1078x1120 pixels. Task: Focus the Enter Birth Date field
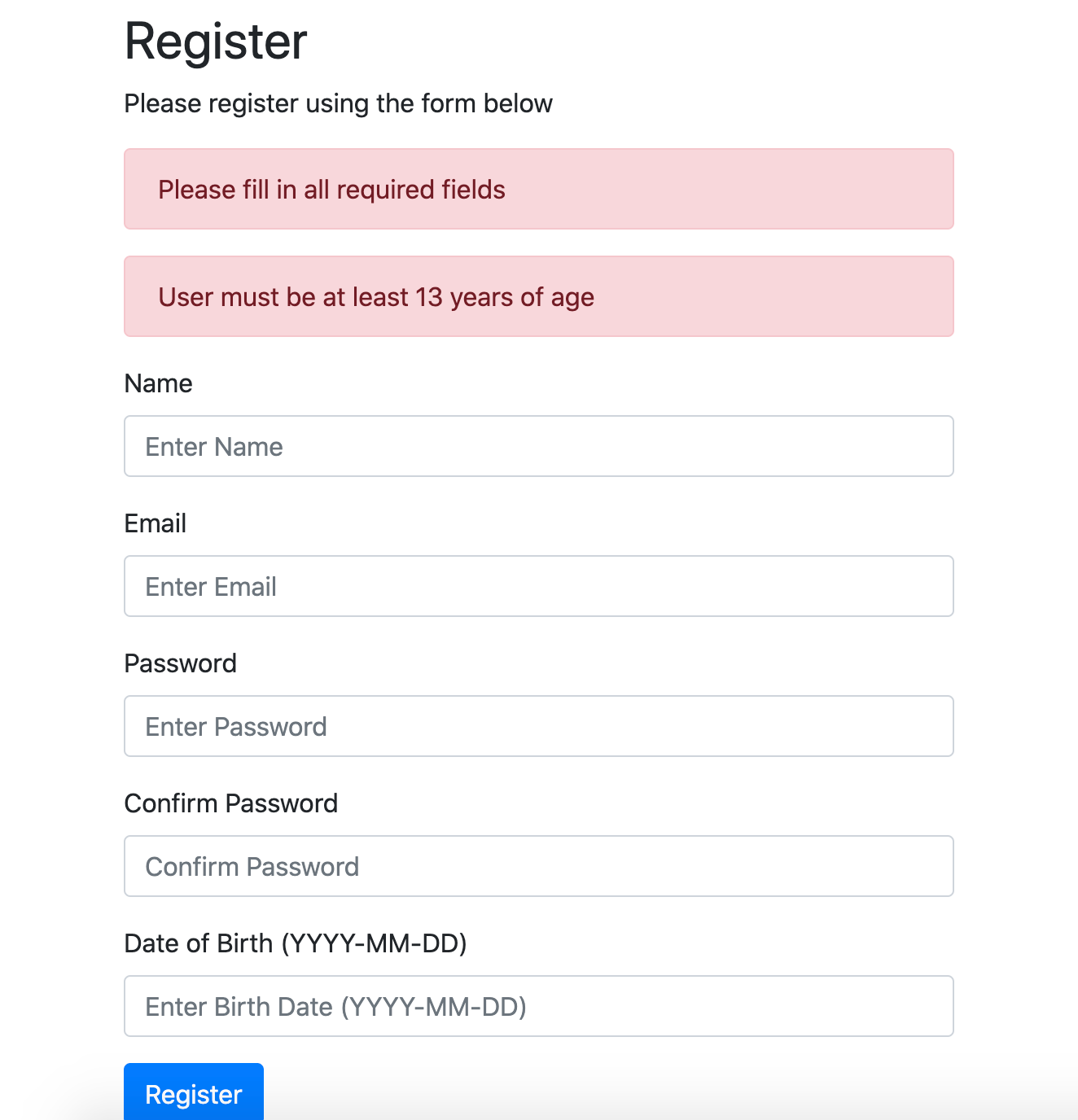point(537,1006)
